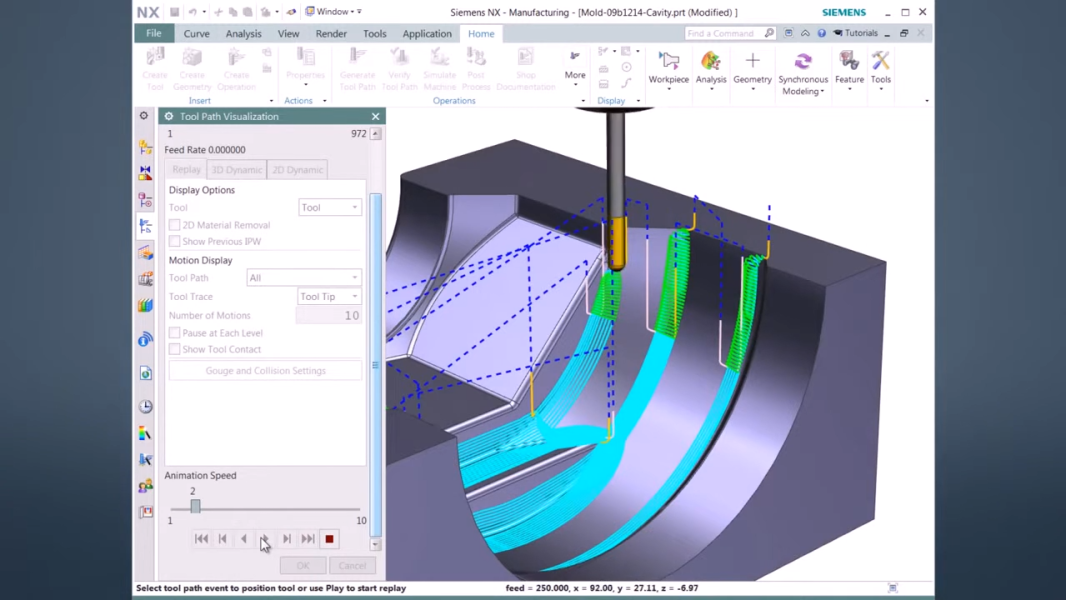Open the blue wireless HD3D sidebar tab
This screenshot has width=1066, height=600.
click(x=145, y=340)
